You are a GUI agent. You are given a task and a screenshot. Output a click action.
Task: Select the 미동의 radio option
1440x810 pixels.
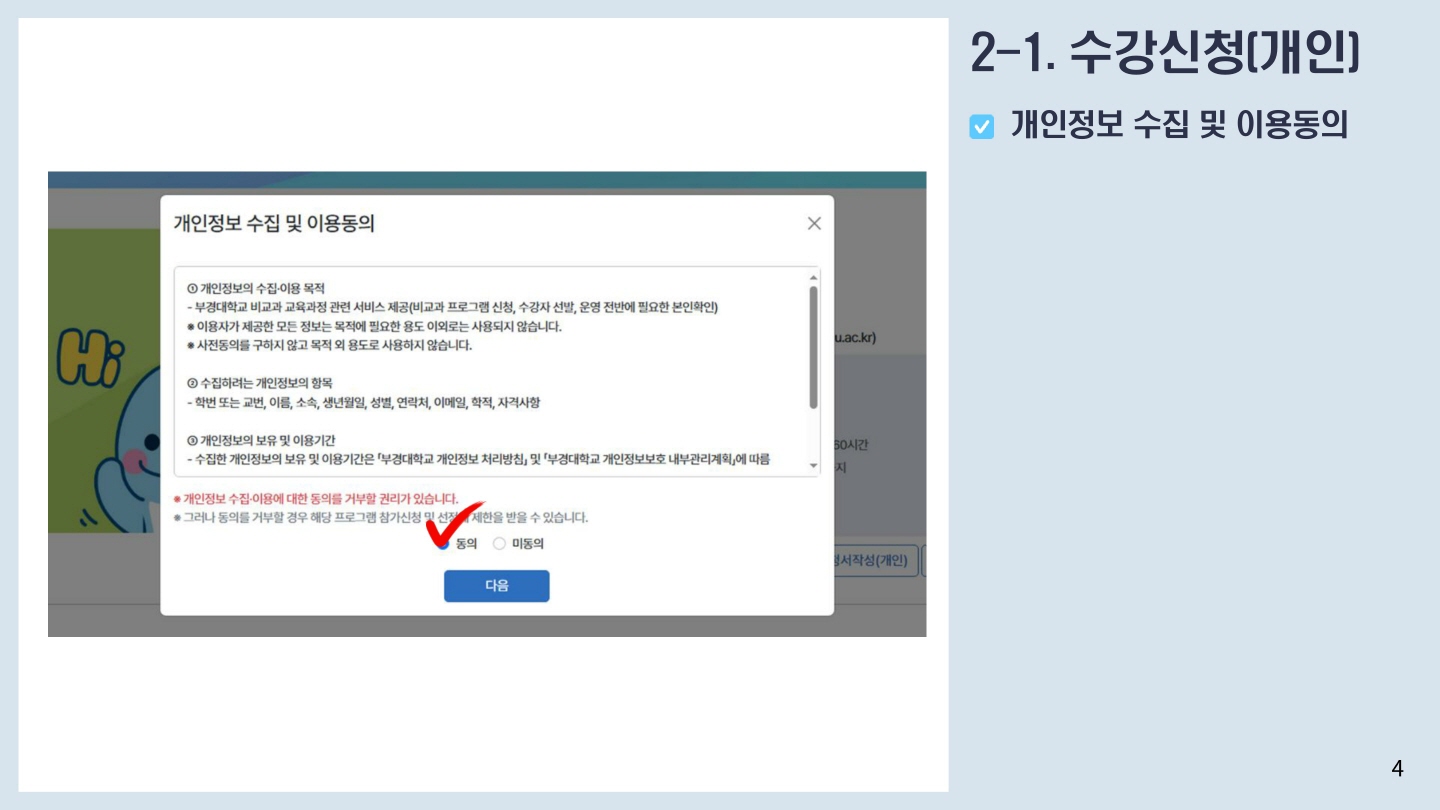coord(499,544)
